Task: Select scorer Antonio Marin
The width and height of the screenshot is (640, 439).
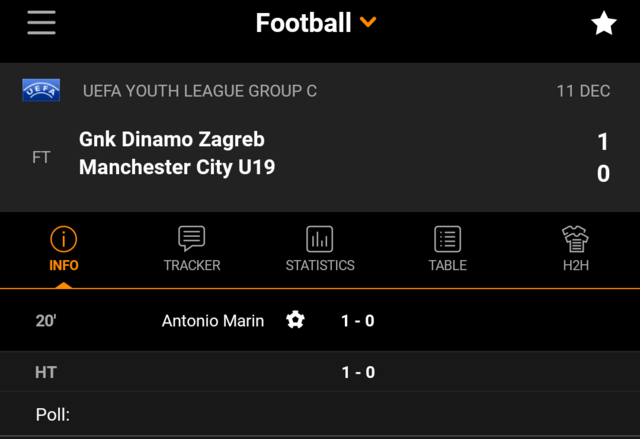Action: coord(213,321)
